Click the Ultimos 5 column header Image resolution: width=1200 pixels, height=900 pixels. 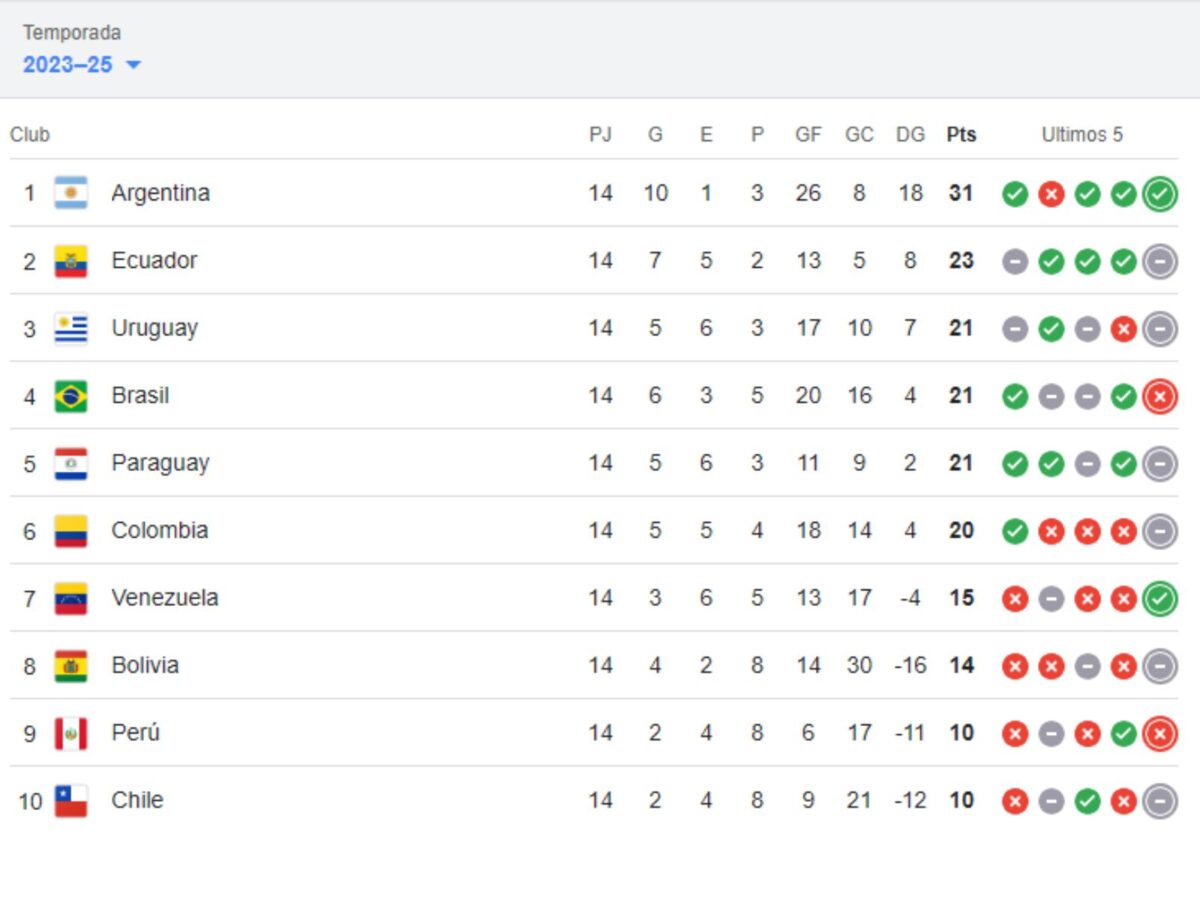click(x=1082, y=134)
